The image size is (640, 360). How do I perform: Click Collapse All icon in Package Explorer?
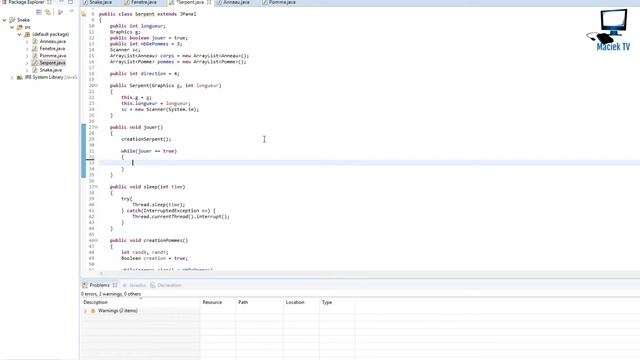tap(39, 12)
